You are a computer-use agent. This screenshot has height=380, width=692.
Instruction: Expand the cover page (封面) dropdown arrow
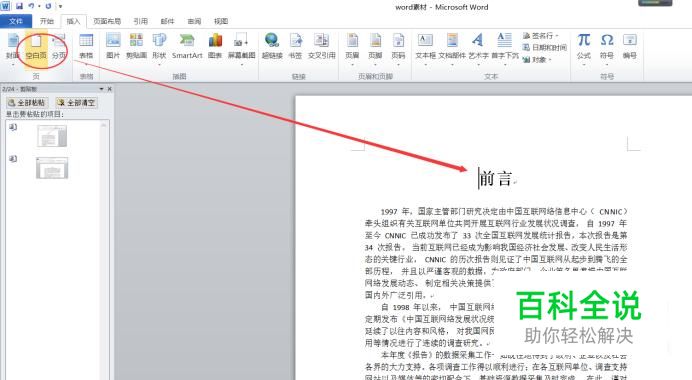[13, 64]
